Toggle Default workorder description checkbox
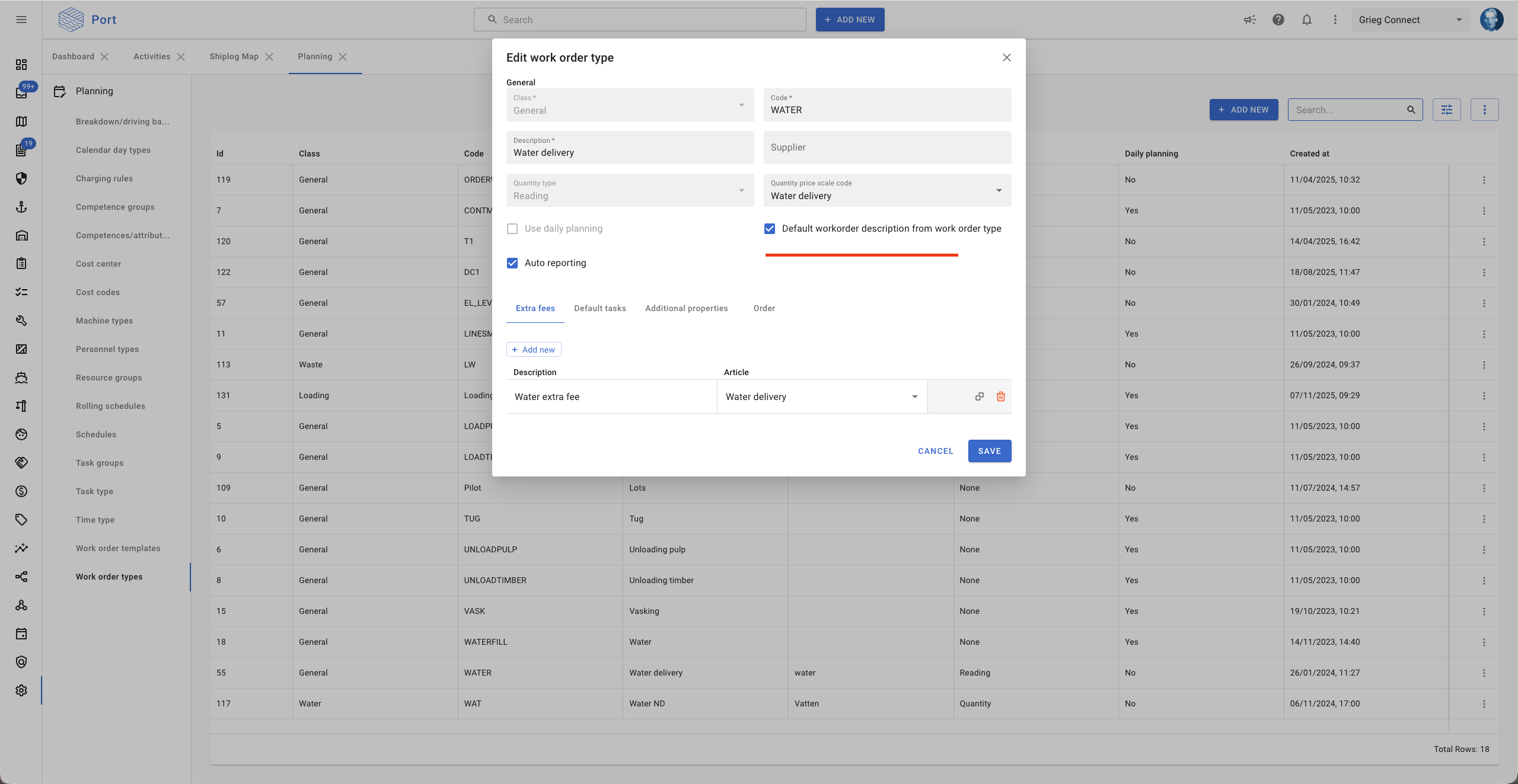 pyautogui.click(x=770, y=229)
